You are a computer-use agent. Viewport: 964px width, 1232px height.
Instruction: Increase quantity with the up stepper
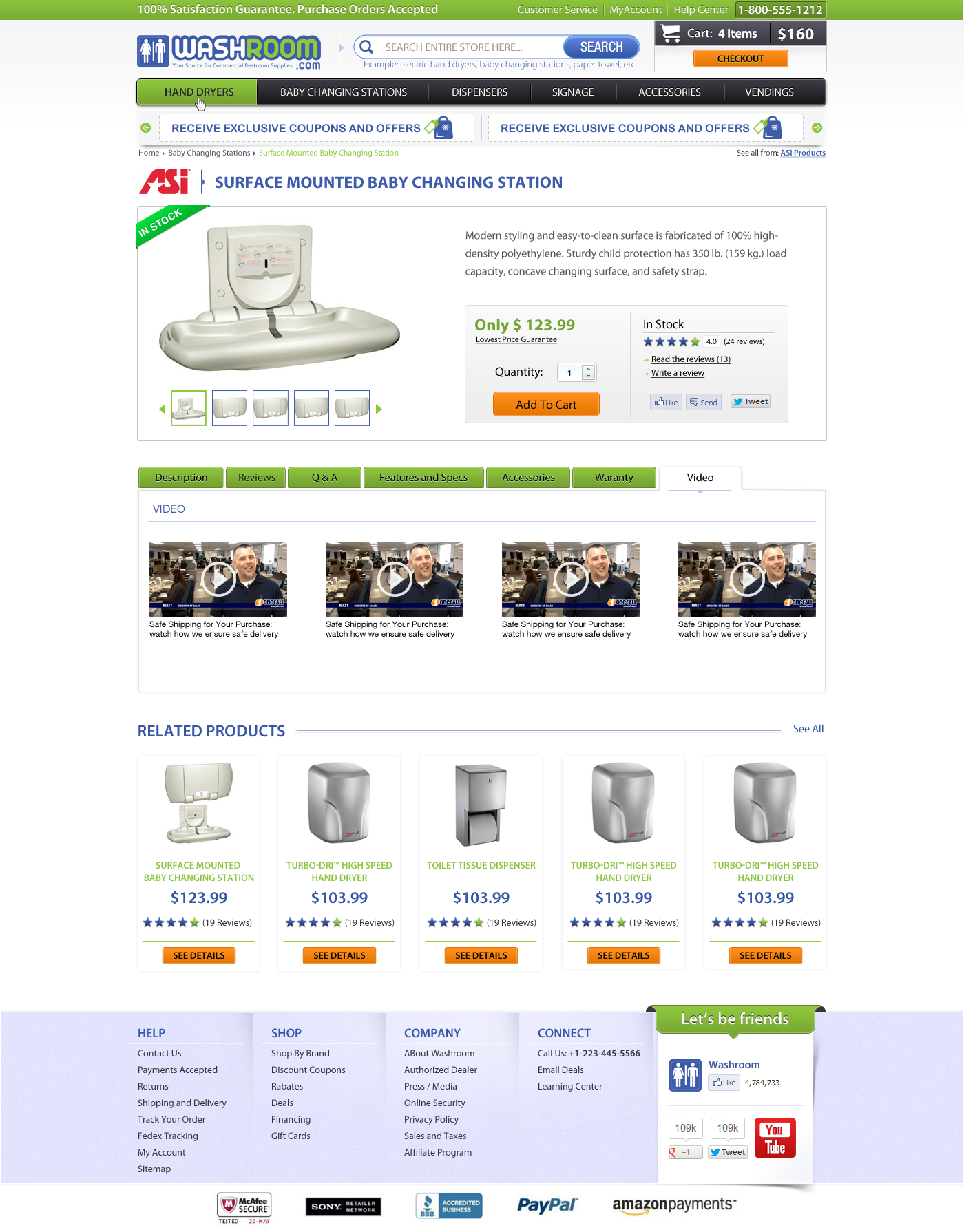[588, 368]
